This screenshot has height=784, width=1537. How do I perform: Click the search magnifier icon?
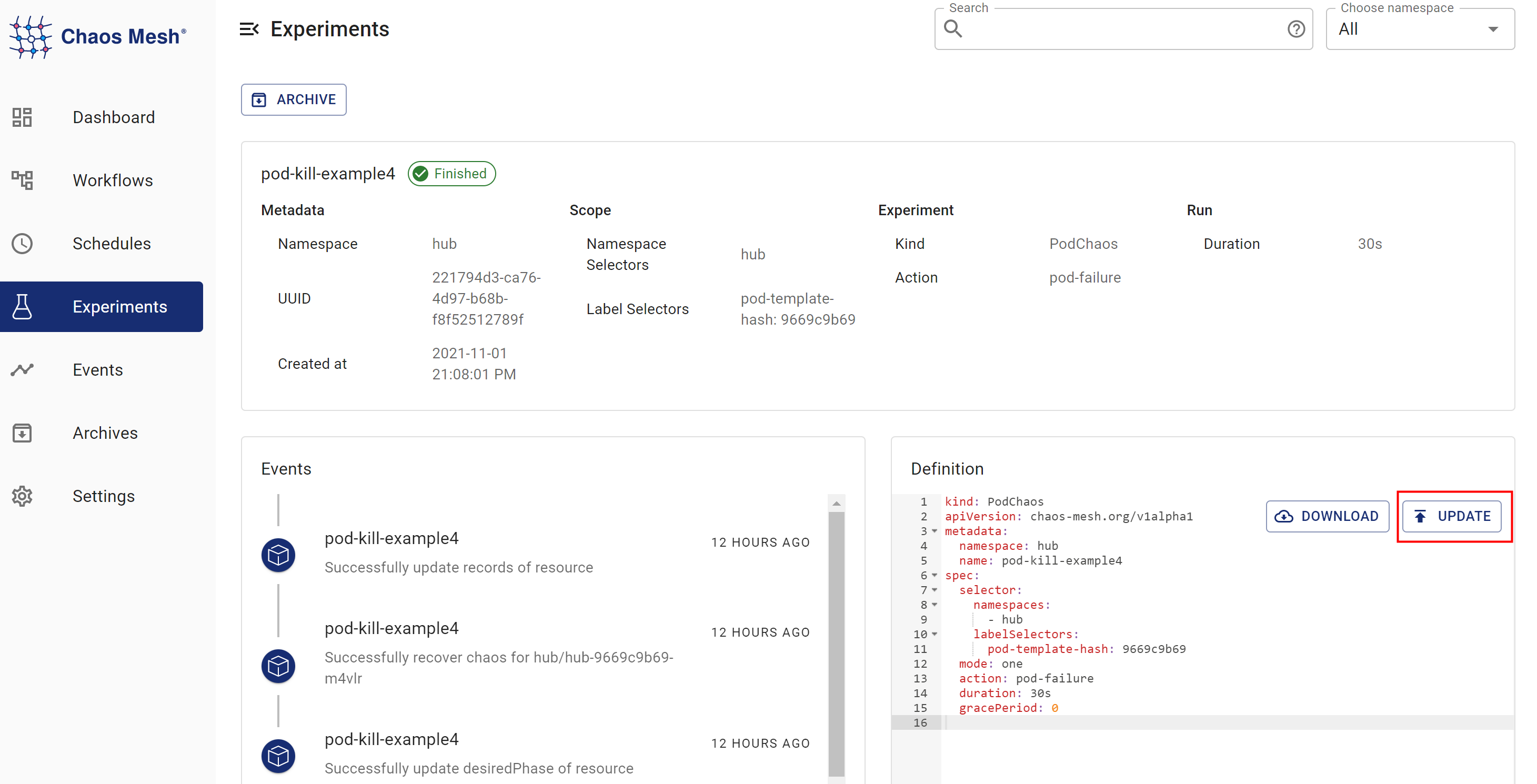click(x=953, y=28)
